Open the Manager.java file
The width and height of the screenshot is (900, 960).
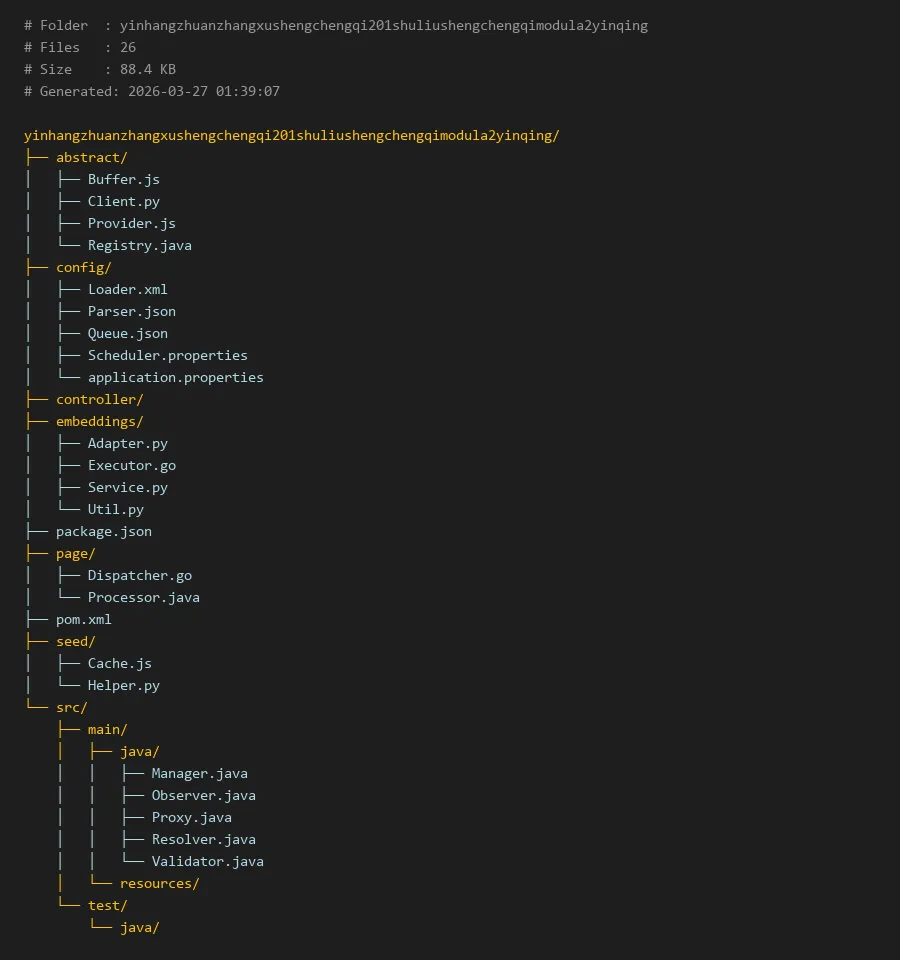tap(199, 773)
